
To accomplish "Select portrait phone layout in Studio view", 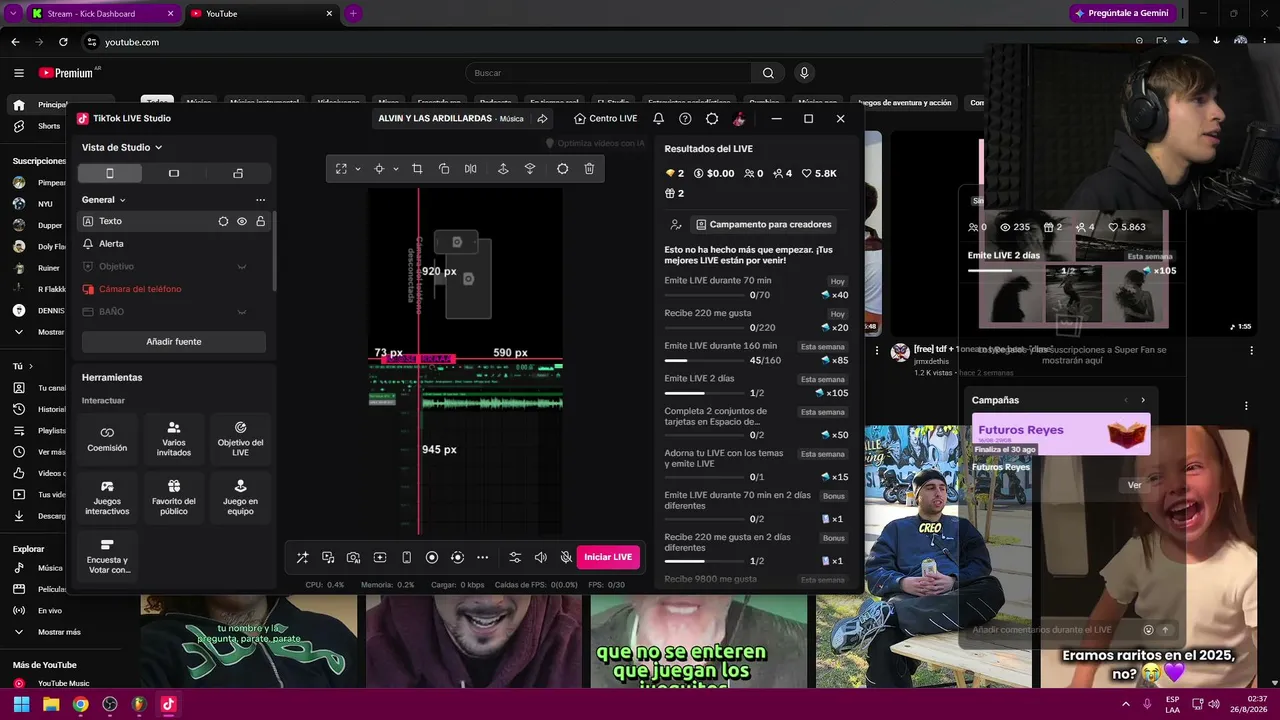I will [x=110, y=173].
